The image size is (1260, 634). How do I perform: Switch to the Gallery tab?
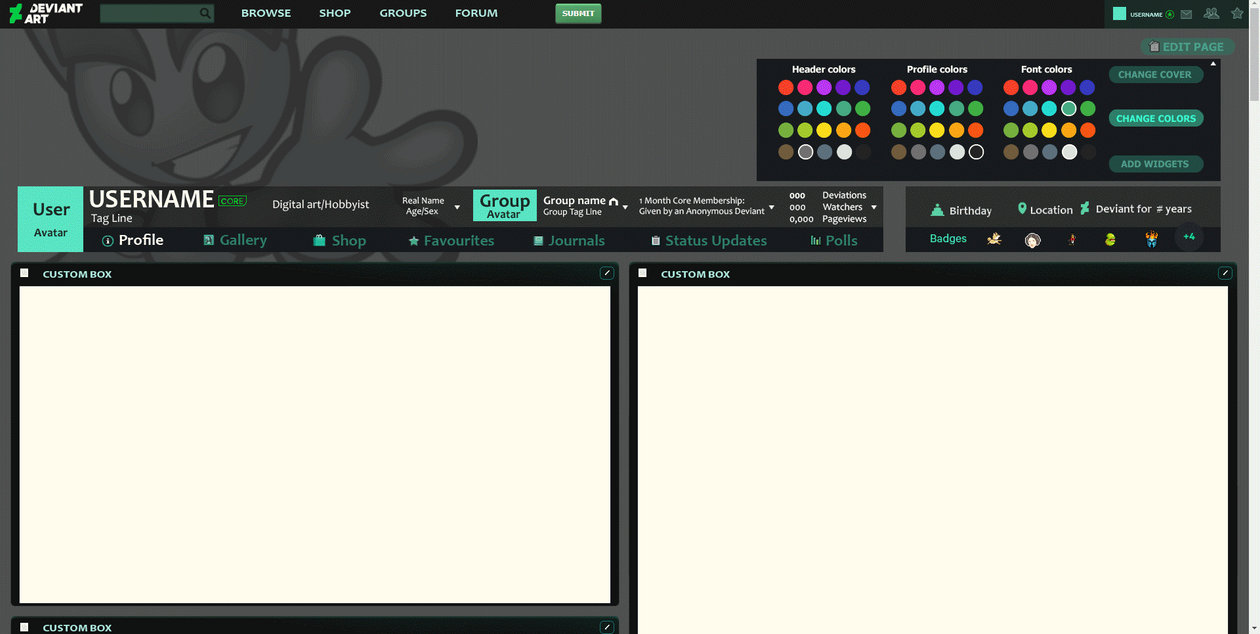click(235, 240)
